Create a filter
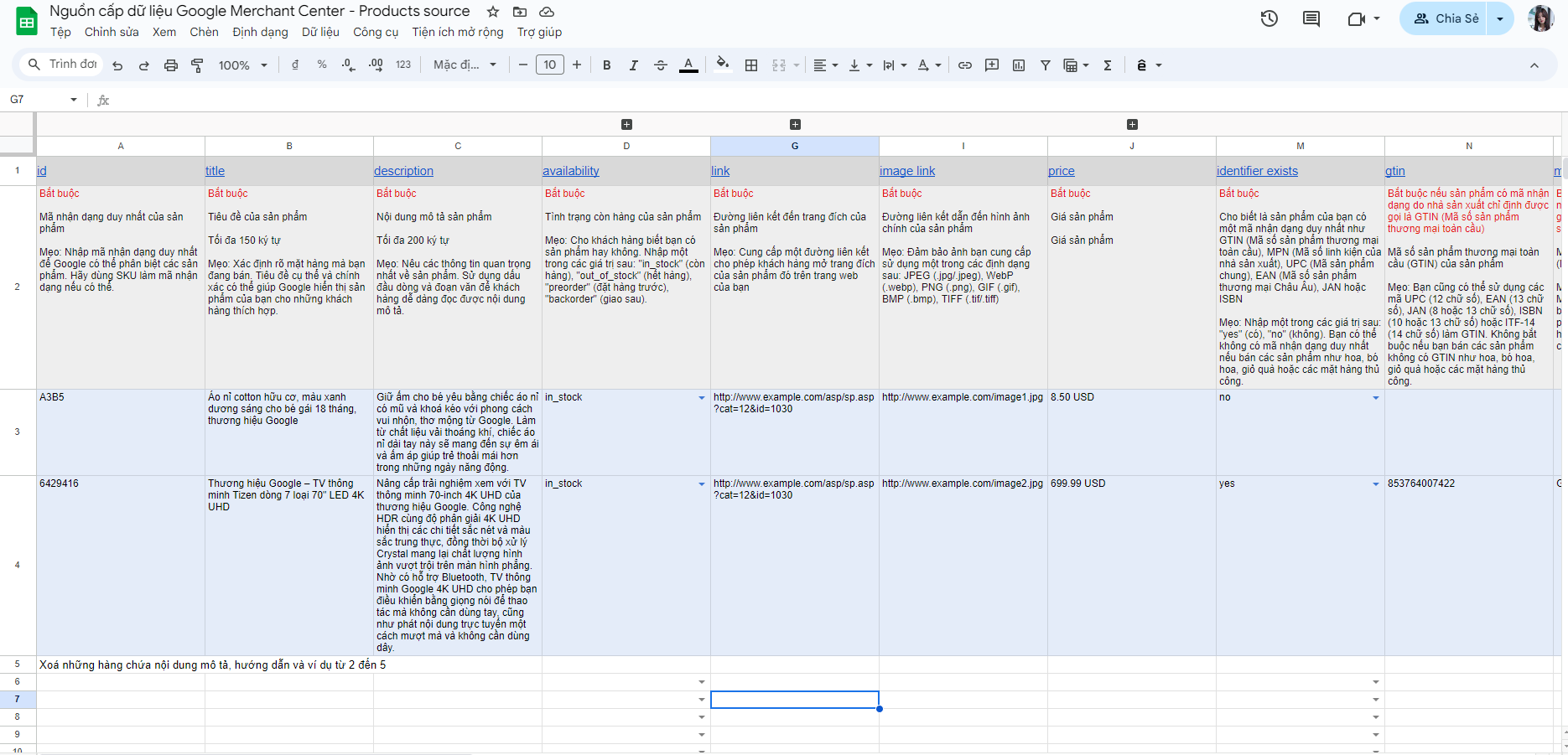 pos(1046,65)
